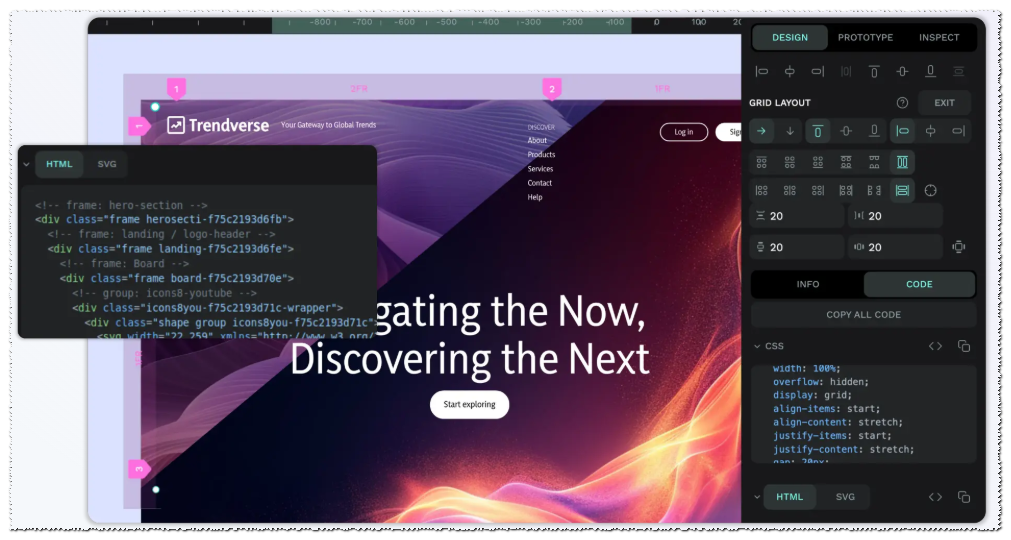Select row direction right-arrow toggle
This screenshot has width=1011, height=540.
coord(761,131)
